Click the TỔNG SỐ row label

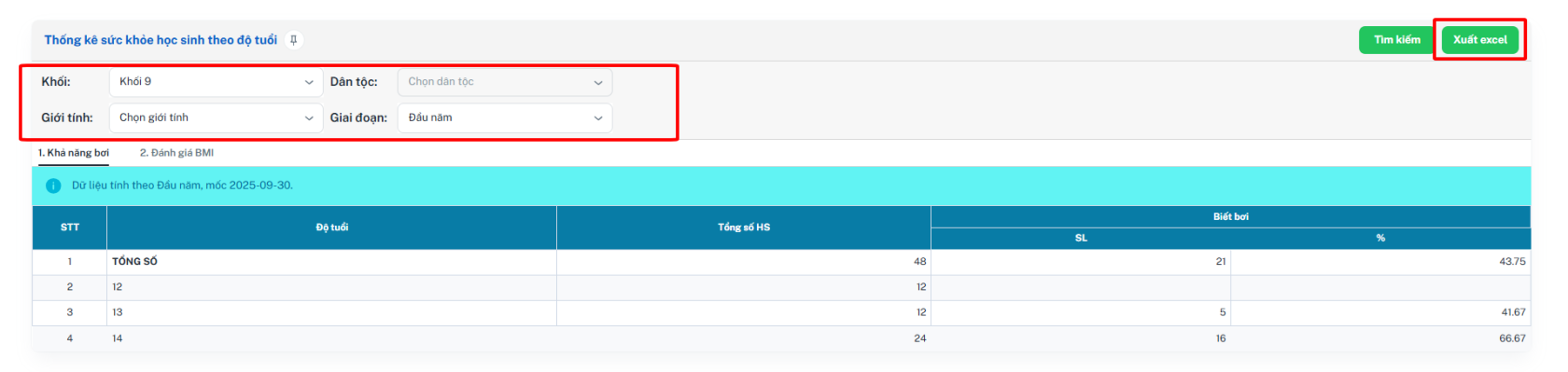click(135, 262)
